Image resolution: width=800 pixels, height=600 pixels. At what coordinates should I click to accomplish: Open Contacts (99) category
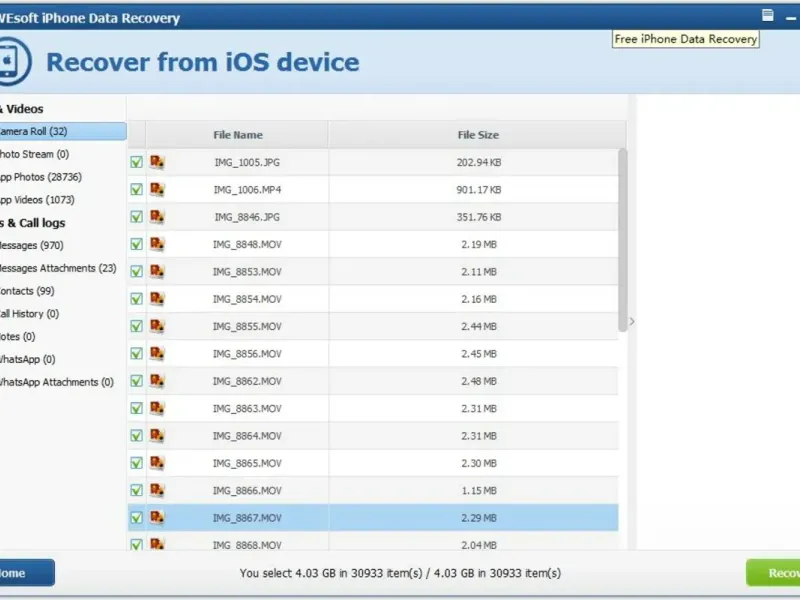27,291
